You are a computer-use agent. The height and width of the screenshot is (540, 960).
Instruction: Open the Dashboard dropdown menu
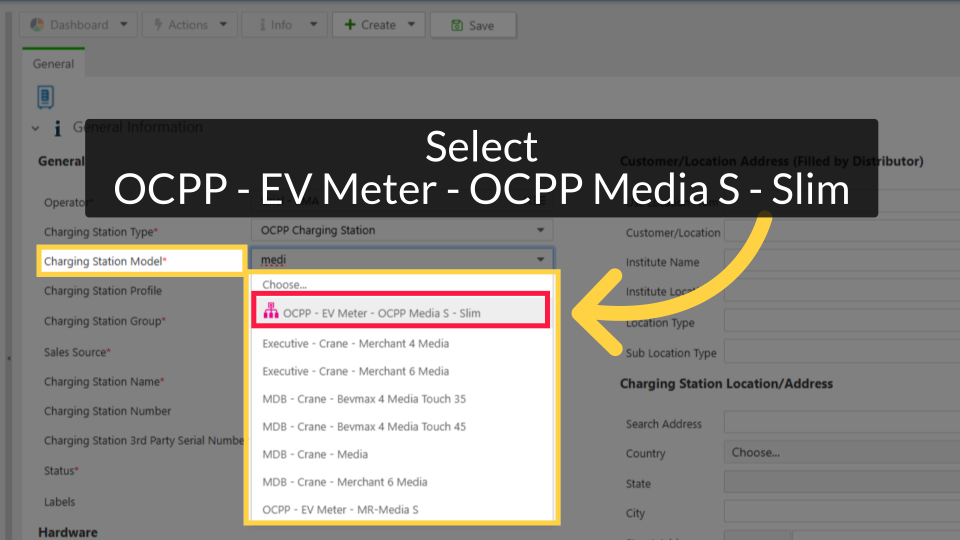click(x=78, y=25)
